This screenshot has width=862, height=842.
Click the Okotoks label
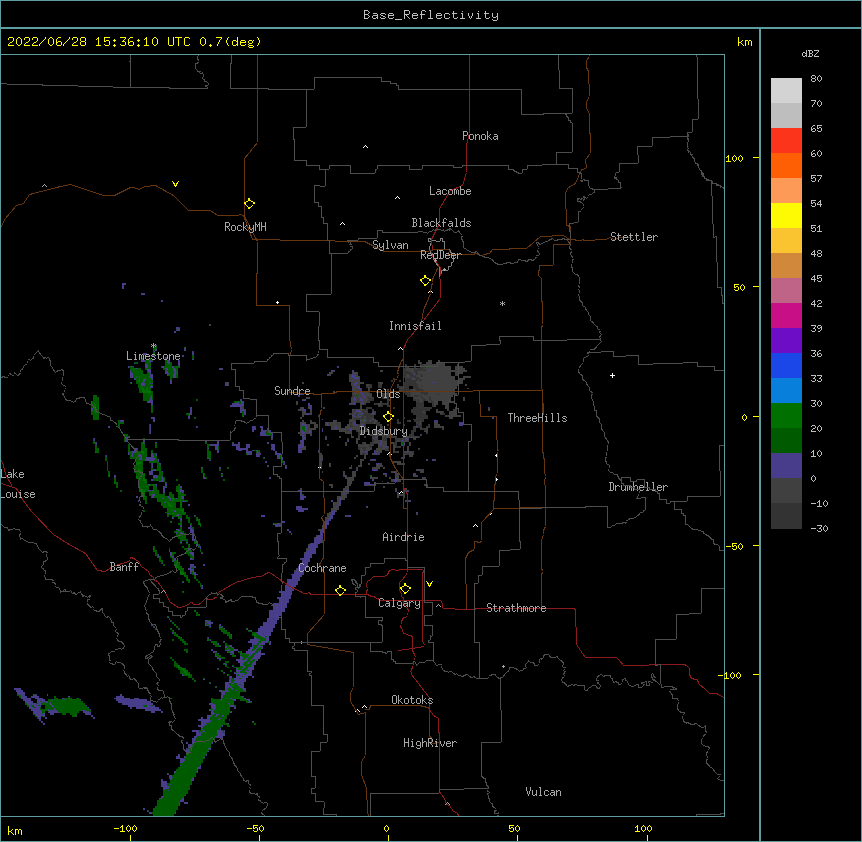click(x=412, y=700)
